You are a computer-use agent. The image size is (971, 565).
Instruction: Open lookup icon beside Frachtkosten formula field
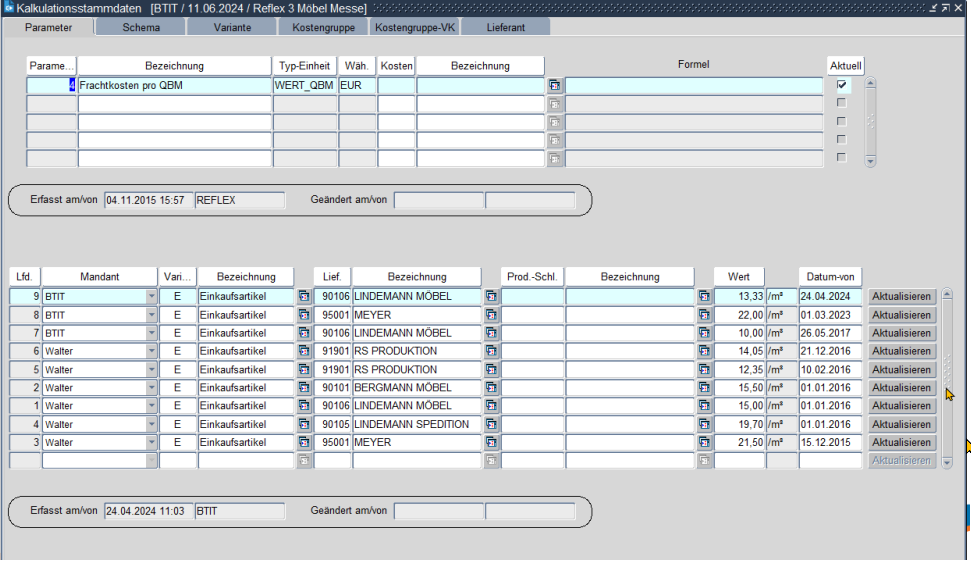(x=554, y=86)
